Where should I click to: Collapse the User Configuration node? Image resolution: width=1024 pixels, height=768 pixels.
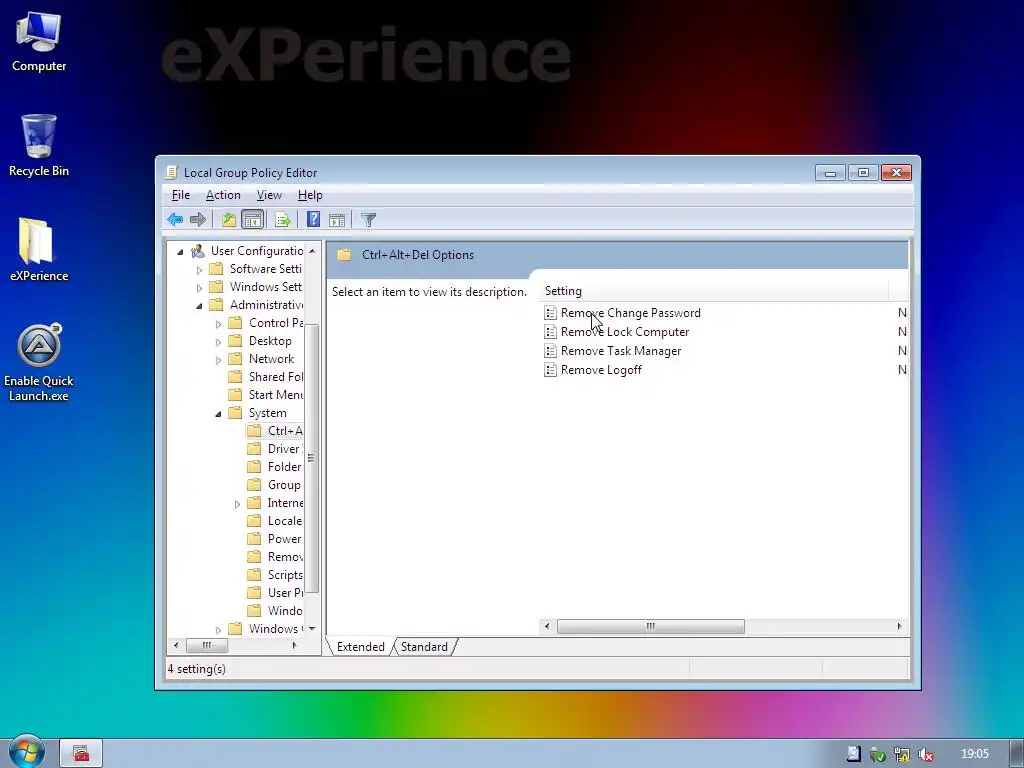(x=180, y=251)
